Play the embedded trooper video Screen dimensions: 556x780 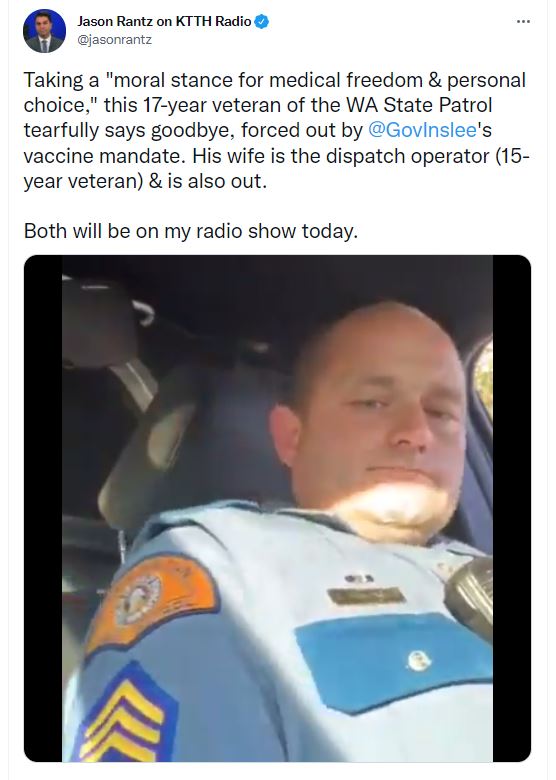click(278, 508)
